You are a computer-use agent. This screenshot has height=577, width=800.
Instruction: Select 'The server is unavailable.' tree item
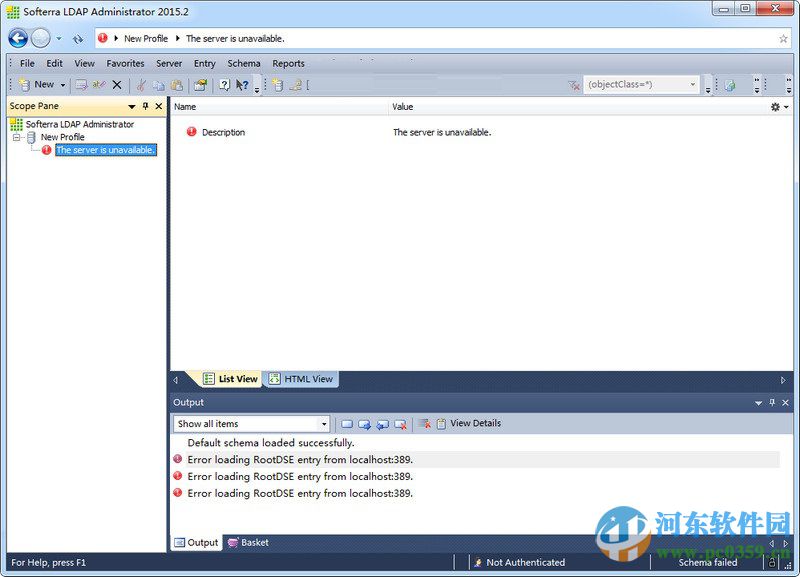point(105,150)
